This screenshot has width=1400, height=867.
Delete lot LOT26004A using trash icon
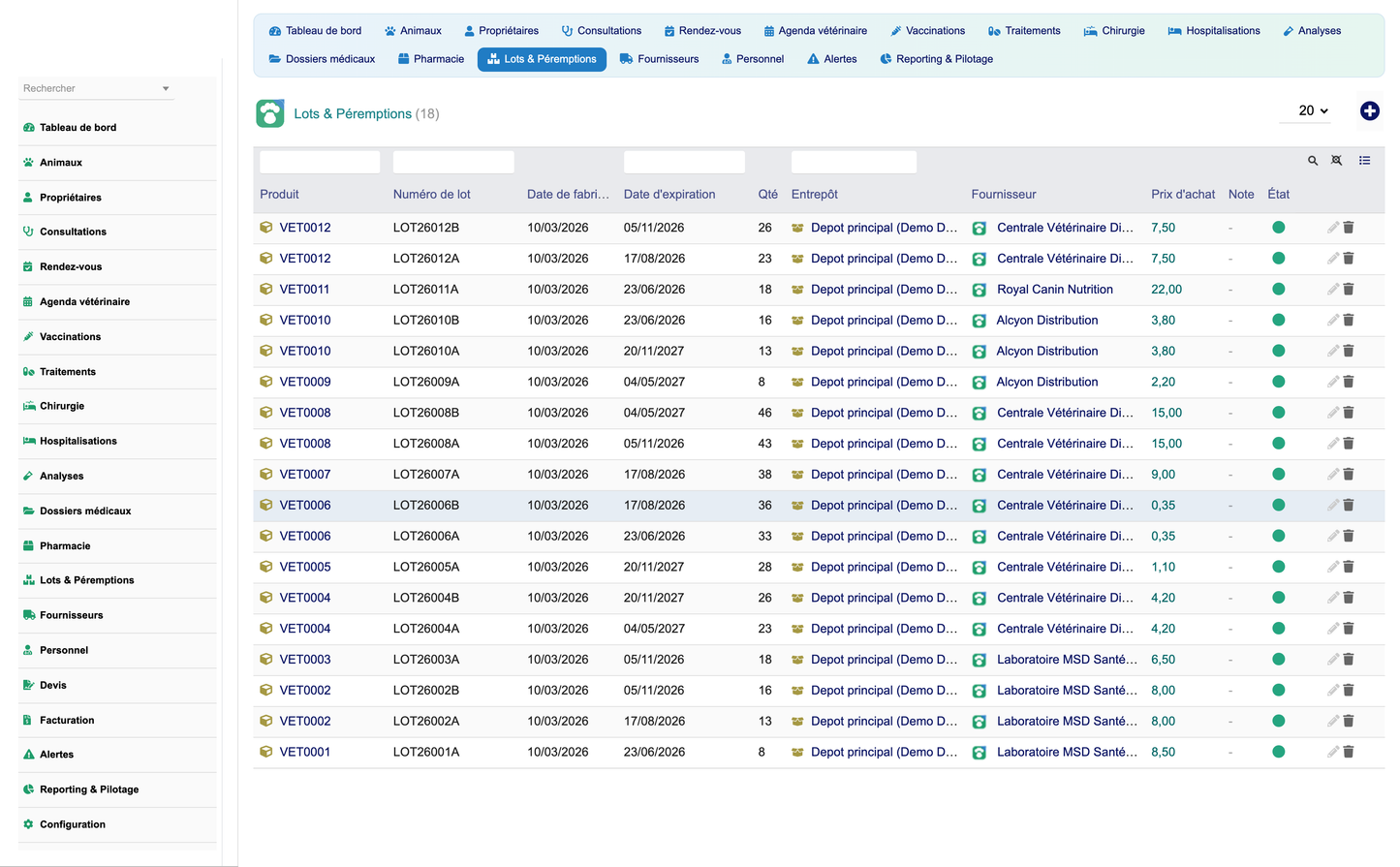tap(1349, 629)
